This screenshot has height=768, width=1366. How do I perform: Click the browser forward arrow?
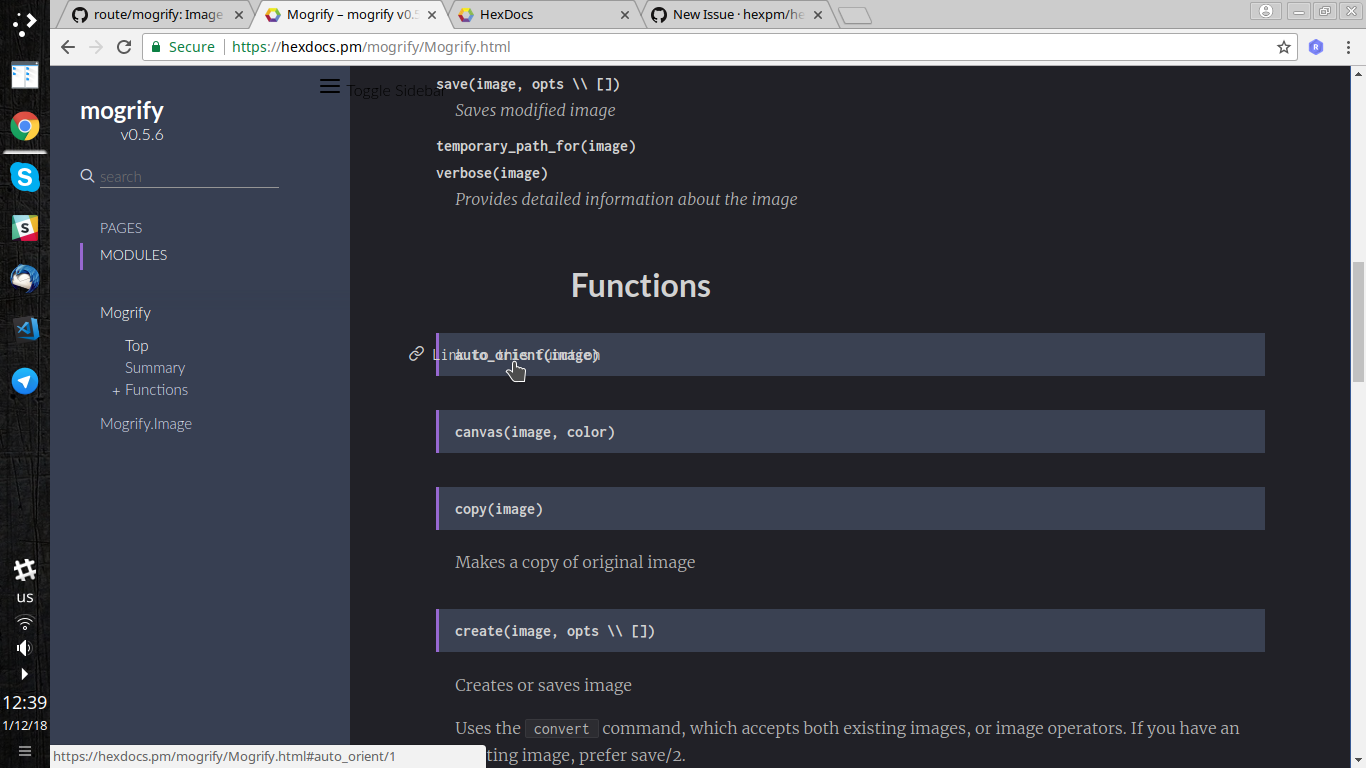pos(96,47)
